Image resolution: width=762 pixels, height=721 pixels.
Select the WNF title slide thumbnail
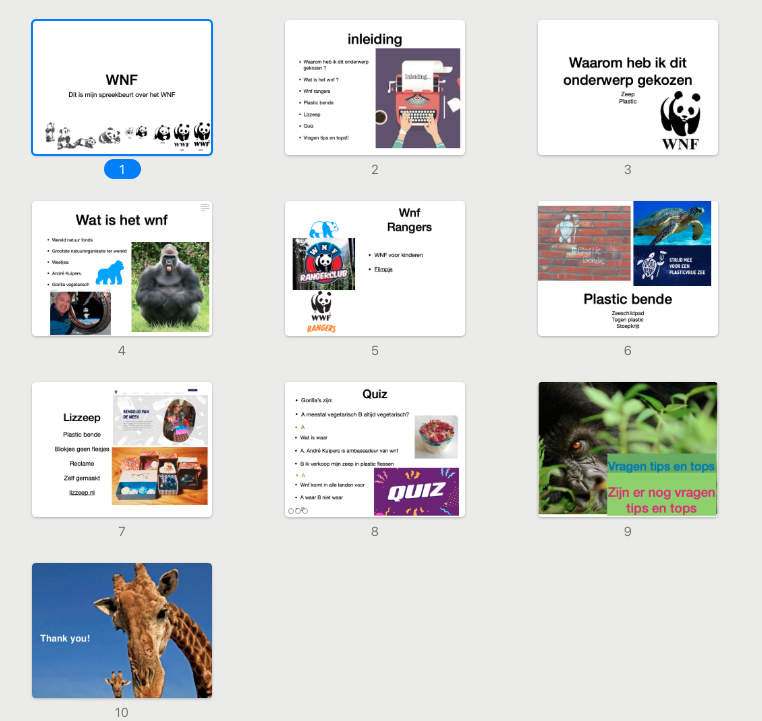122,87
